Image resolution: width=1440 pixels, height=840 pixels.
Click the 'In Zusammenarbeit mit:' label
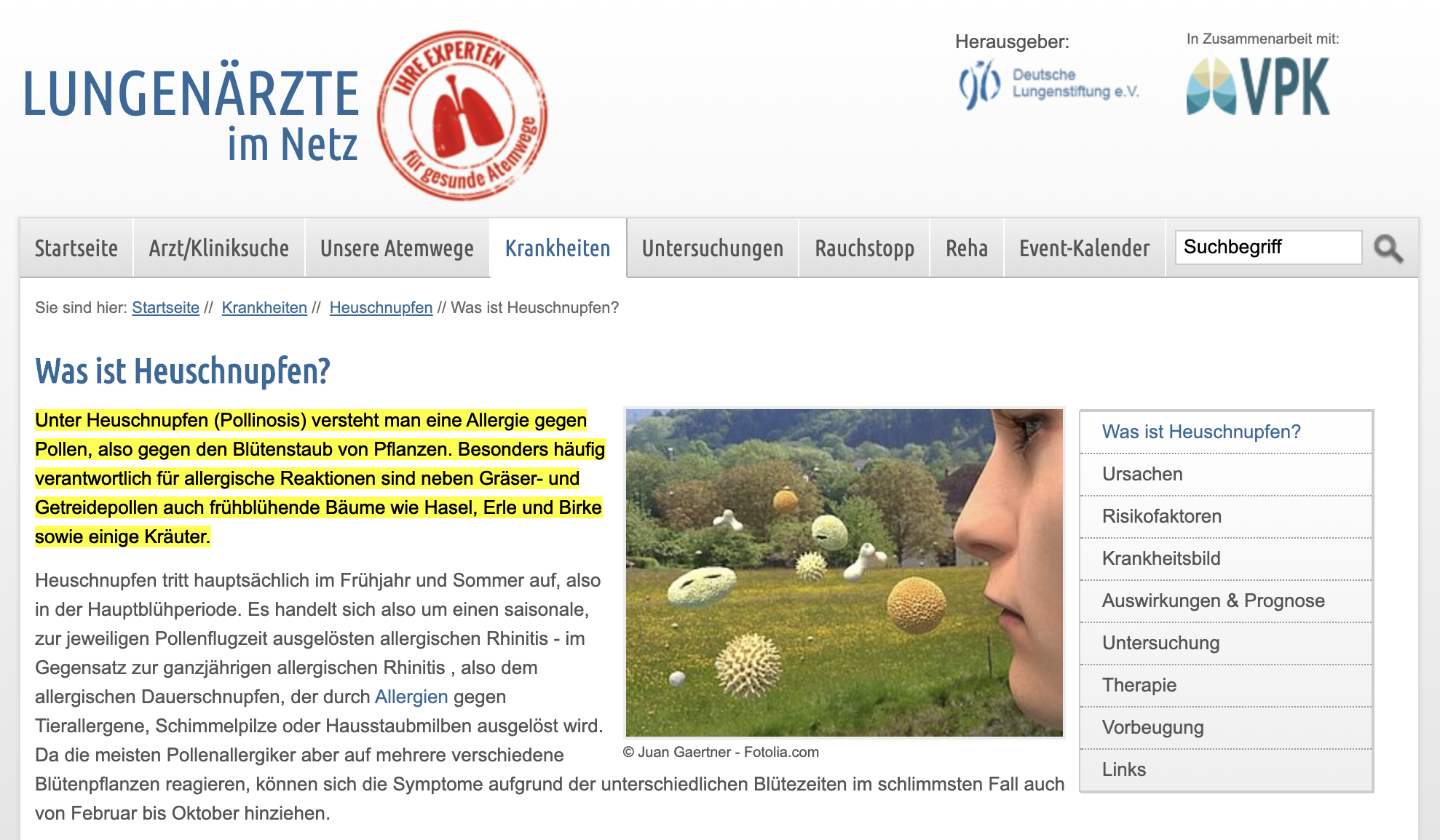pos(1262,39)
